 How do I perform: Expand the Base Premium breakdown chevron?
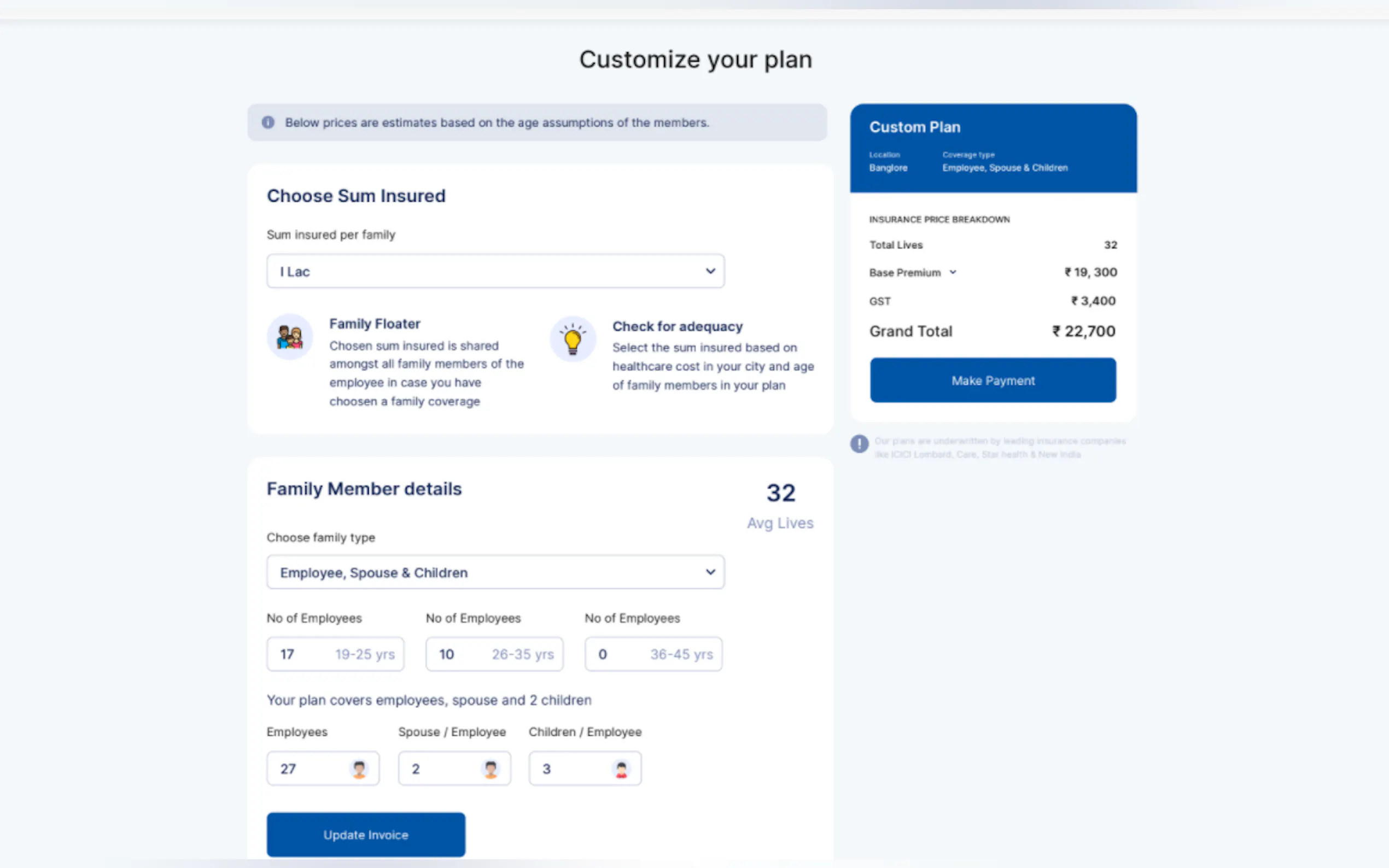click(953, 272)
